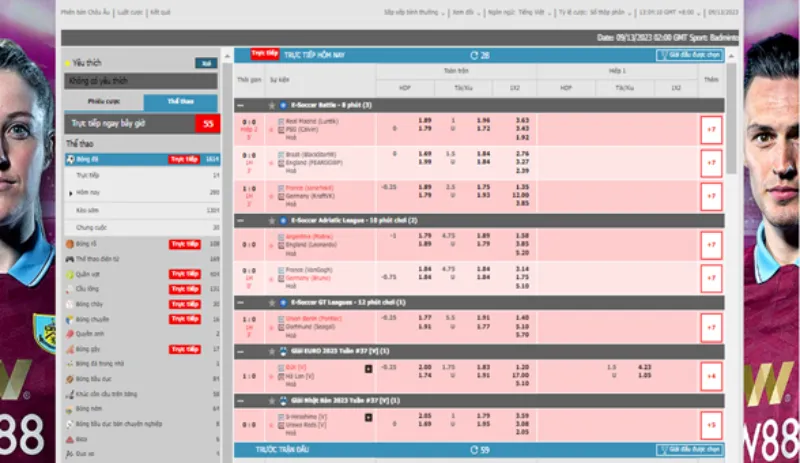Select the basketball icon for Bóng rổ
The image size is (800, 463).
(70, 244)
